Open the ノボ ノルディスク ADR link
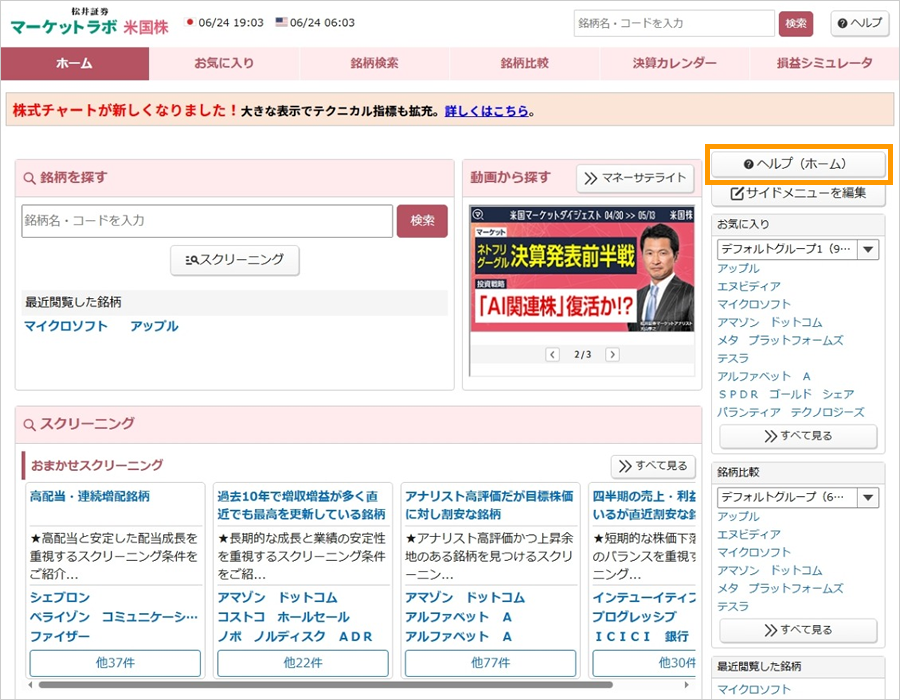Screen dimensions: 900x700 point(295,636)
